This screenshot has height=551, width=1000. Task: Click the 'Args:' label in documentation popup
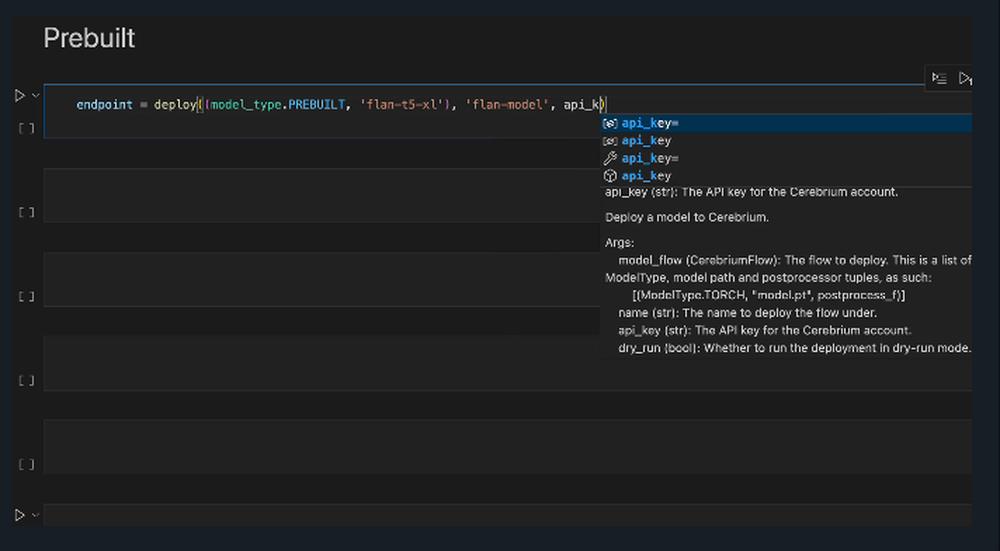click(619, 243)
